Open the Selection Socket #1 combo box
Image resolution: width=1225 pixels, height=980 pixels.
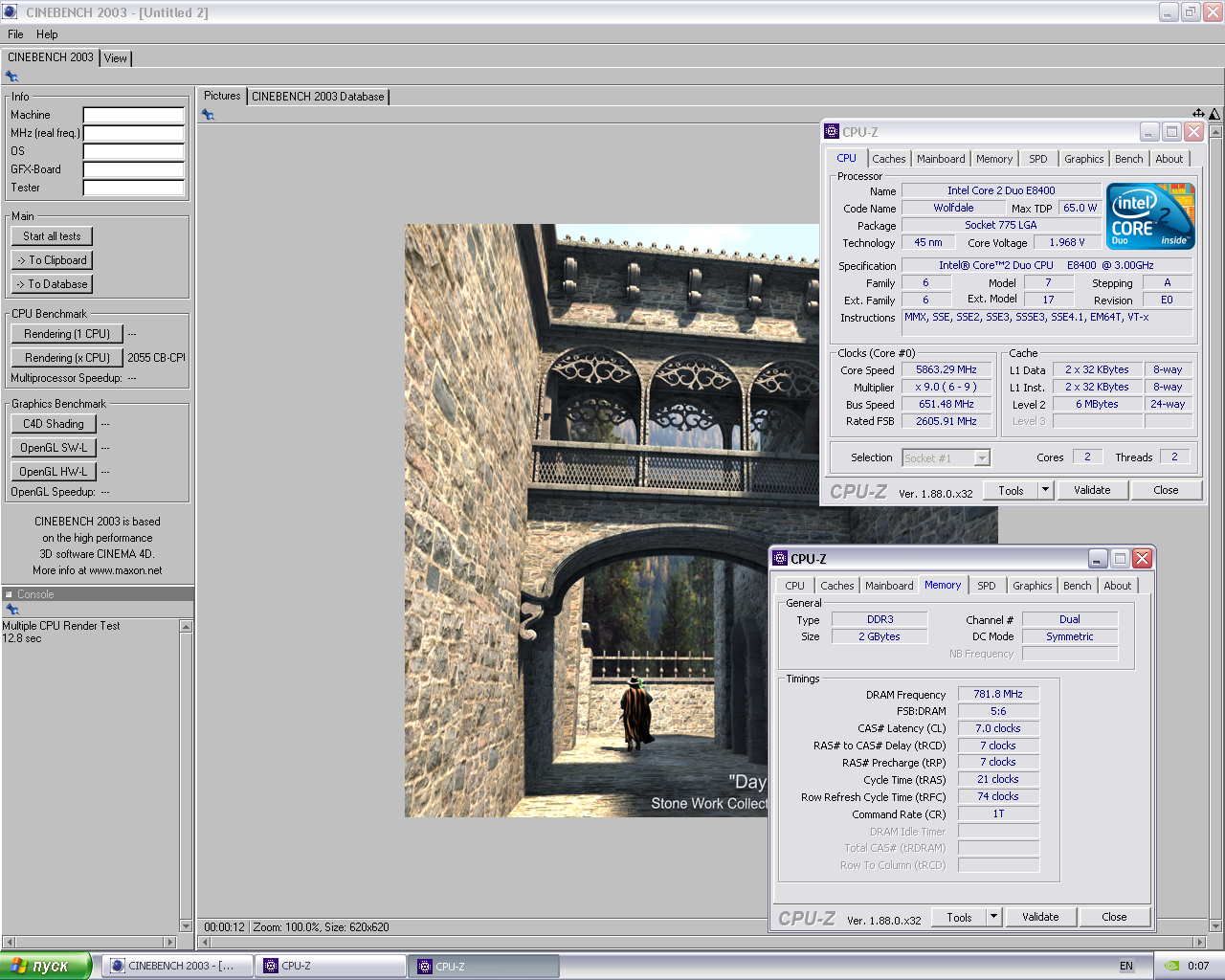tap(946, 458)
